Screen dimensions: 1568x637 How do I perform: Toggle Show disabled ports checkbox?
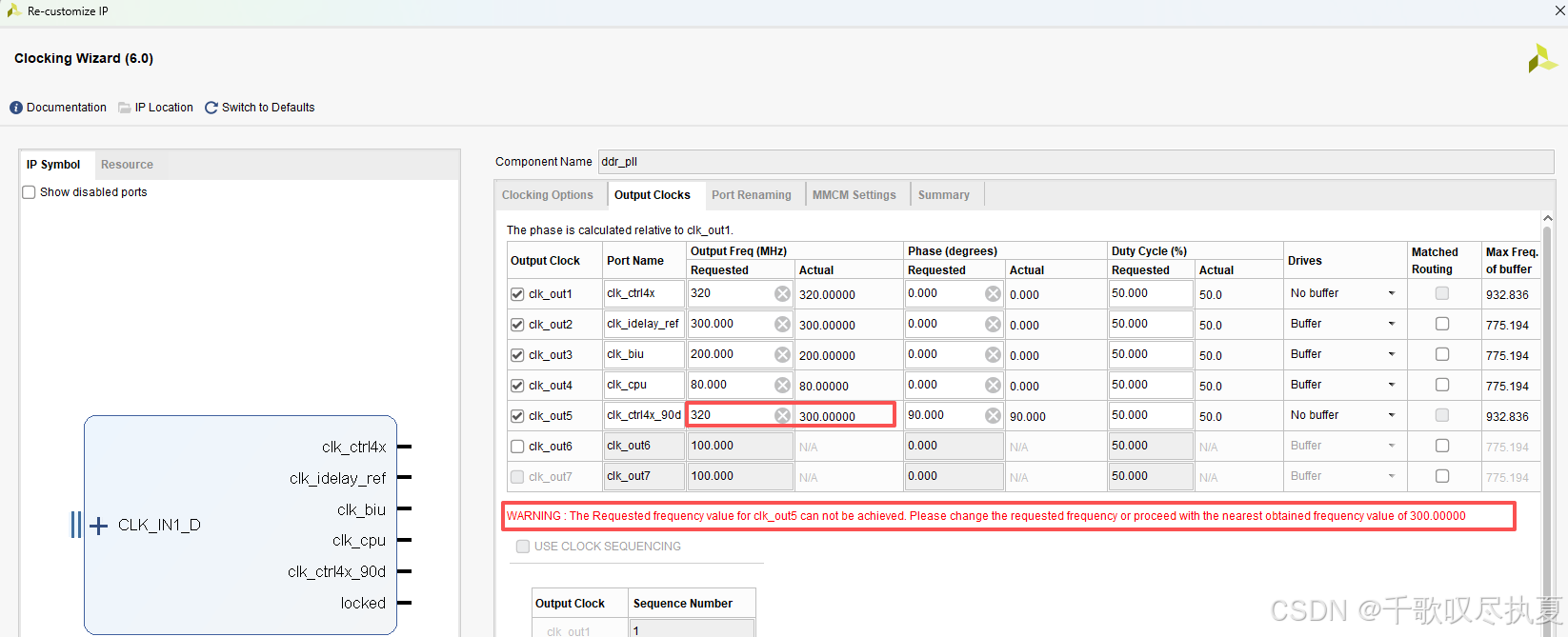[29, 192]
